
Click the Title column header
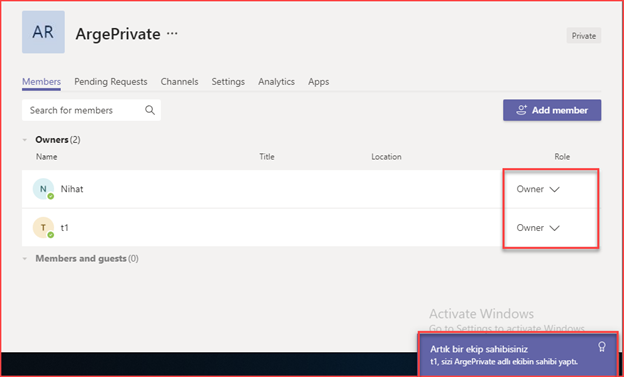pyautogui.click(x=267, y=157)
